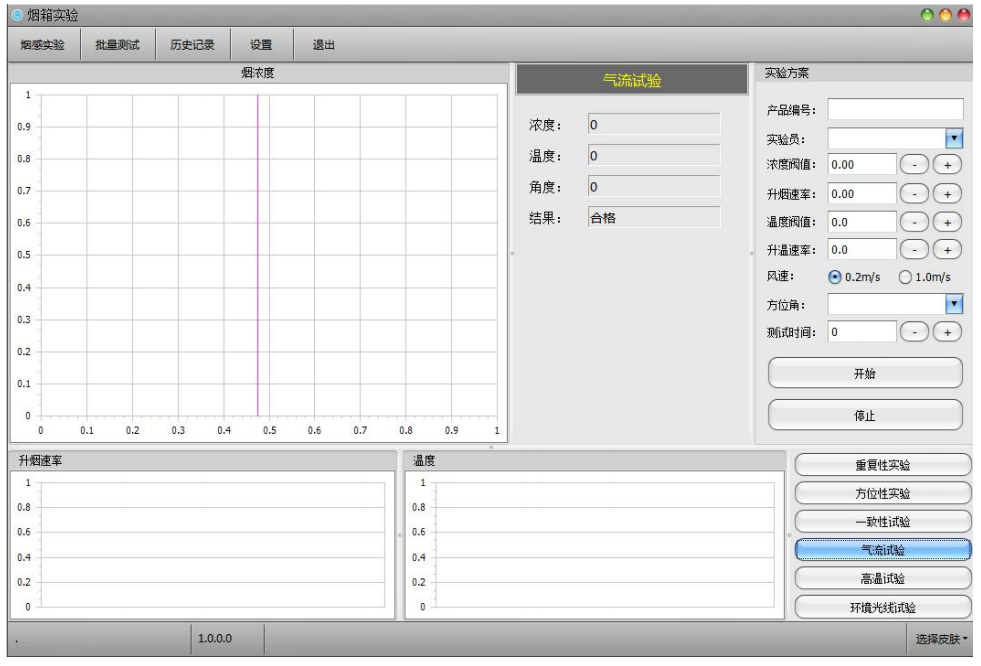
Task: Increase 升烟速率 with its plus button
Action: point(946,194)
